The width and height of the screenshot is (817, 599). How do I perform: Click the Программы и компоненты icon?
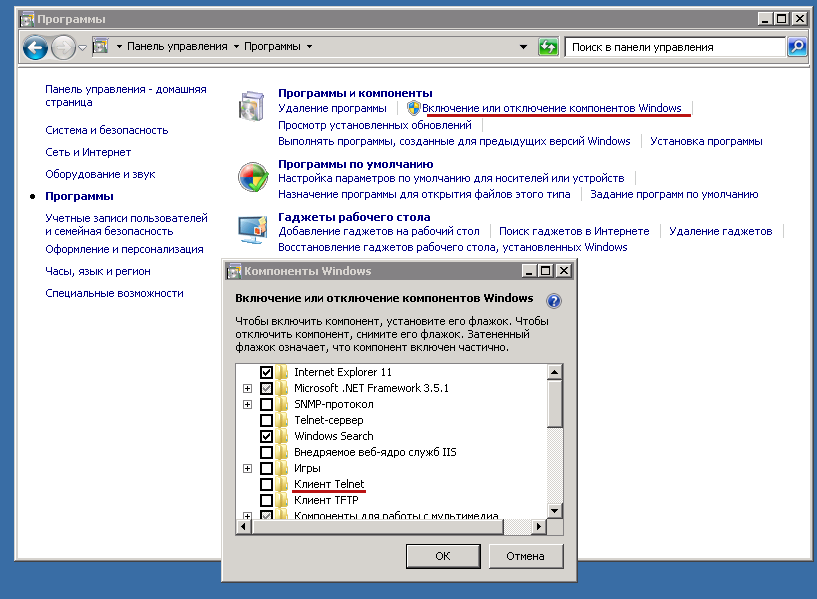[x=252, y=106]
